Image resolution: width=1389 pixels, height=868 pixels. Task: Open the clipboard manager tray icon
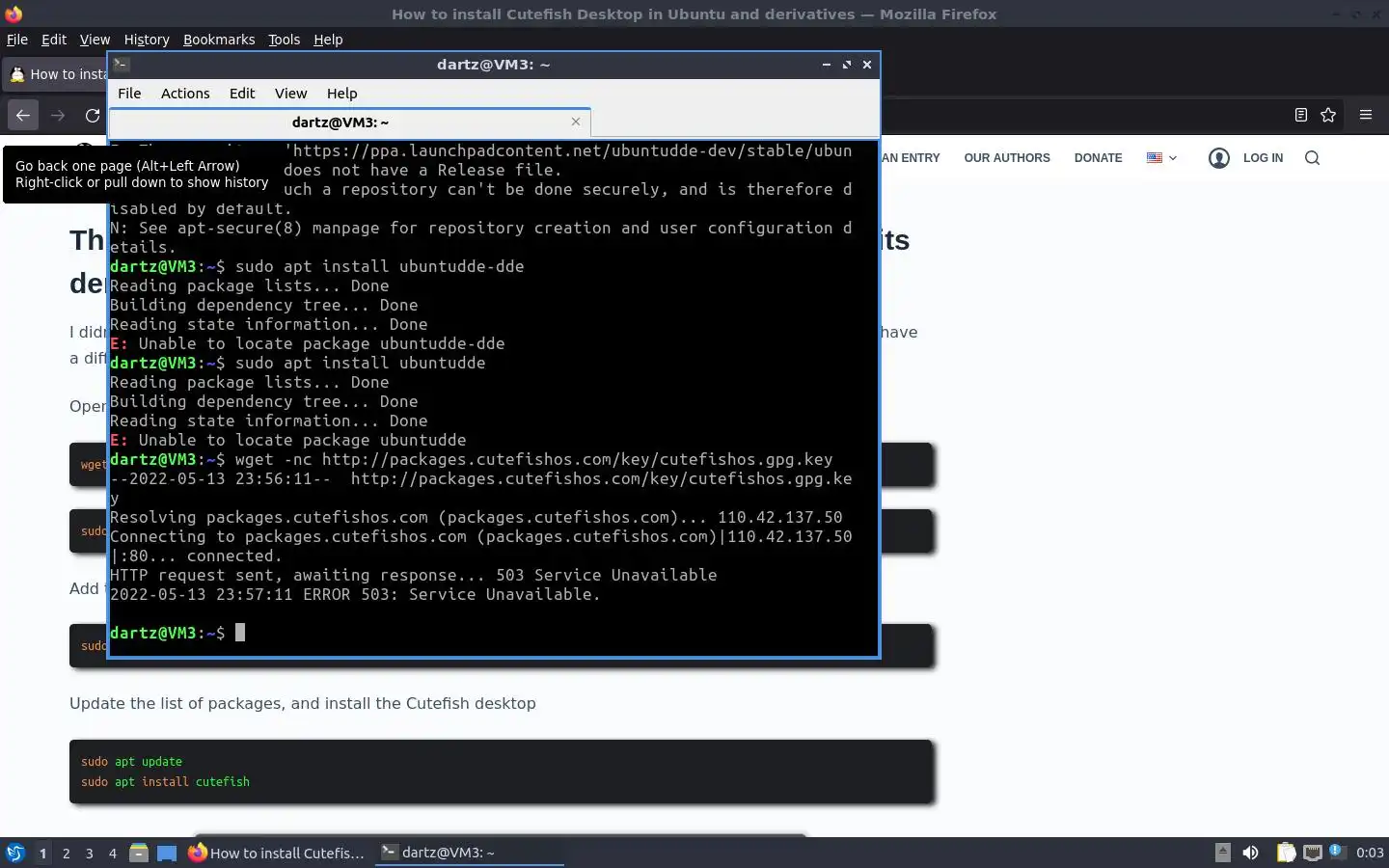1286,853
